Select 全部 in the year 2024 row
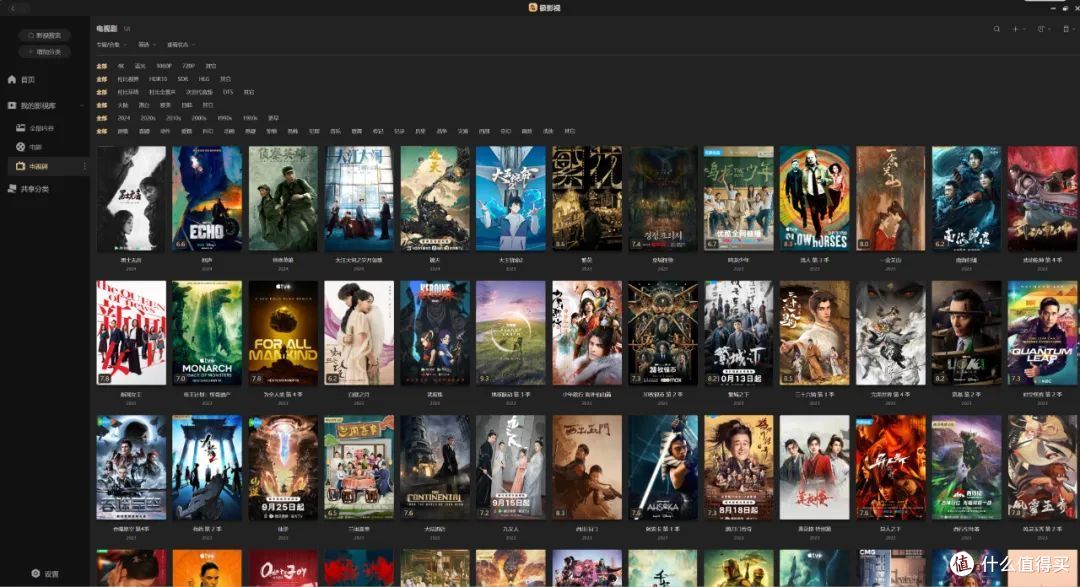Viewport: 1080px width, 587px height. tap(101, 119)
